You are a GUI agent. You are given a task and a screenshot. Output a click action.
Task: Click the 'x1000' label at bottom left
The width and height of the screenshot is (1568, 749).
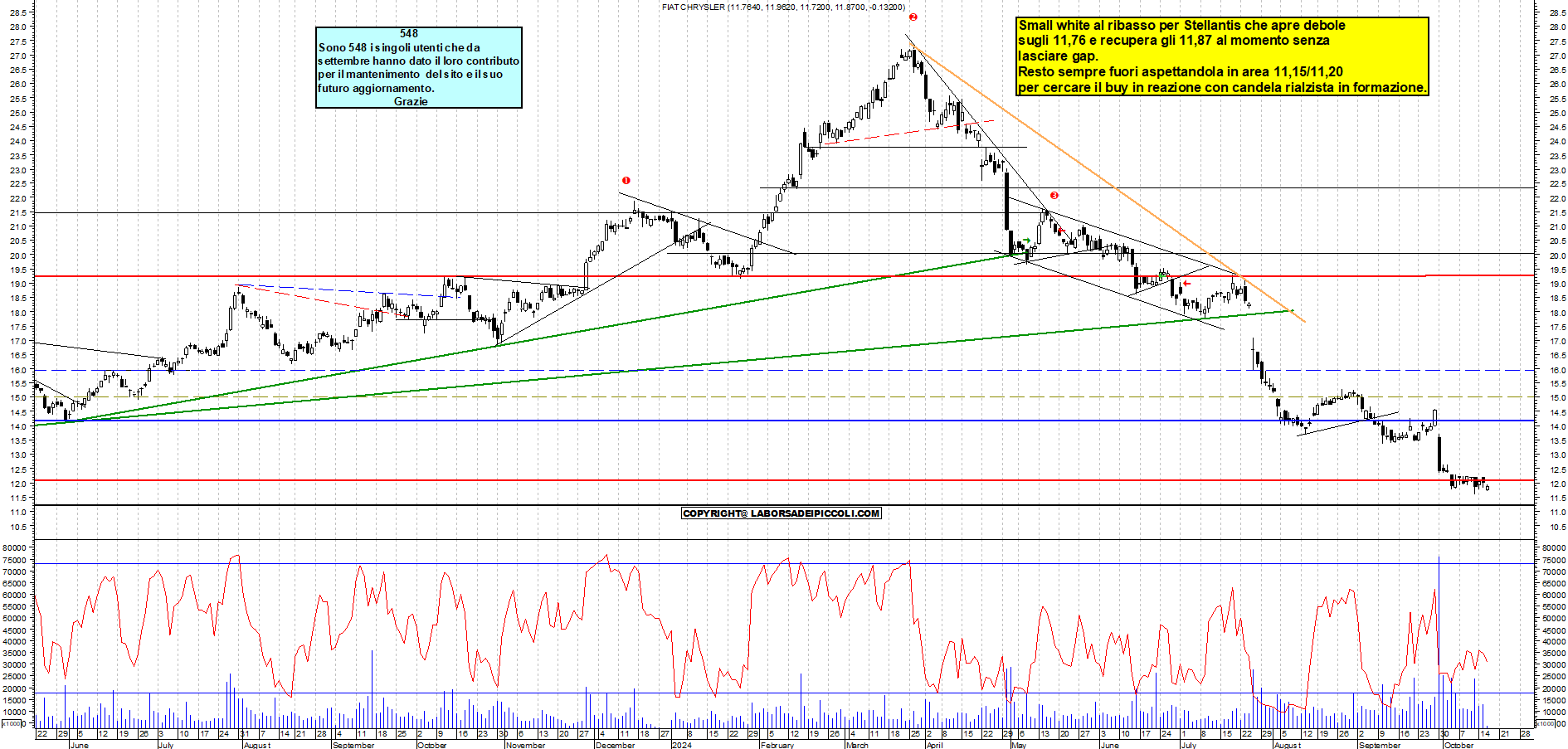pos(12,724)
